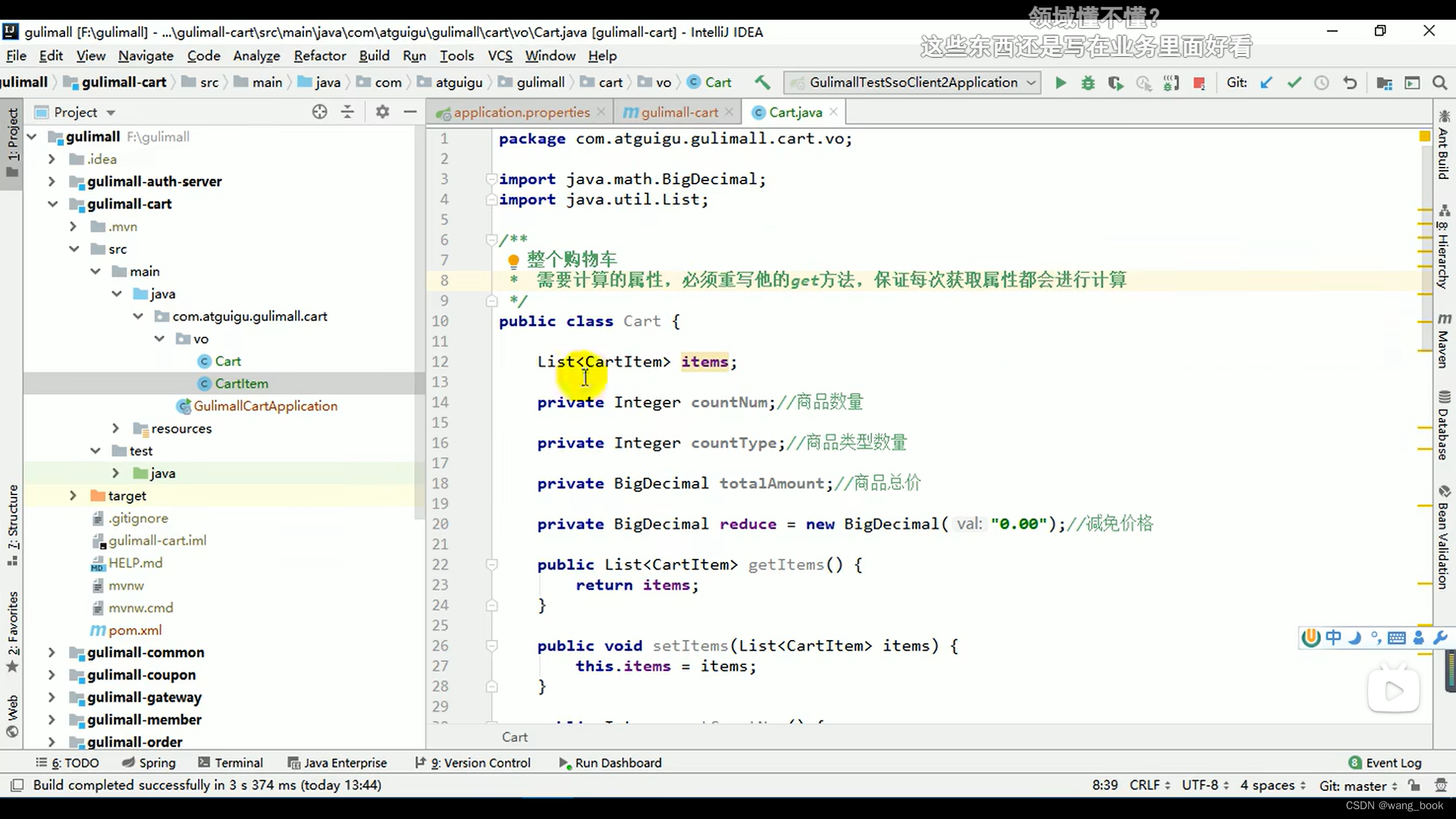1456x819 pixels.
Task: Build project with the hammer icon
Action: click(762, 83)
